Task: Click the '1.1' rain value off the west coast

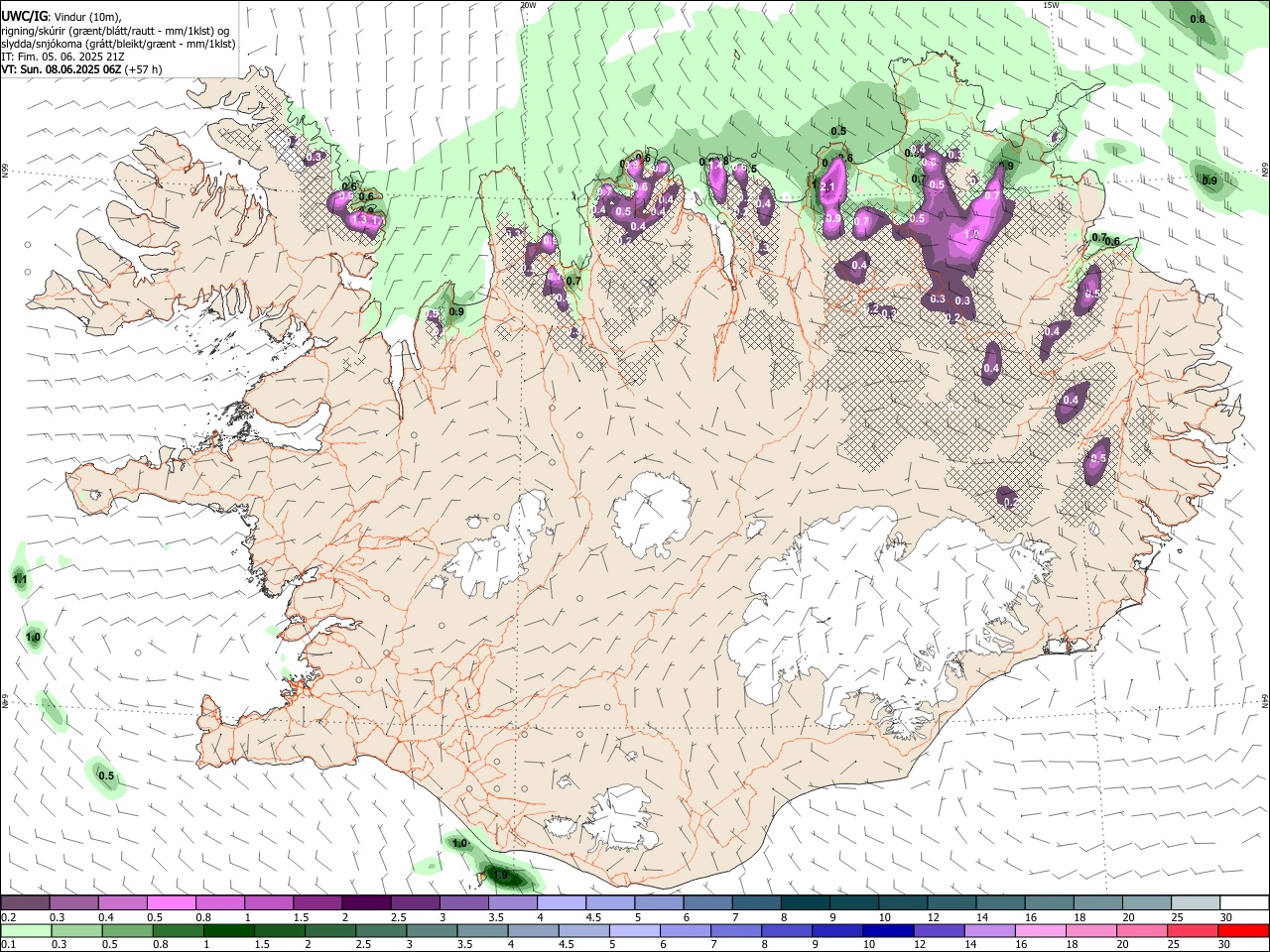Action: (20, 578)
